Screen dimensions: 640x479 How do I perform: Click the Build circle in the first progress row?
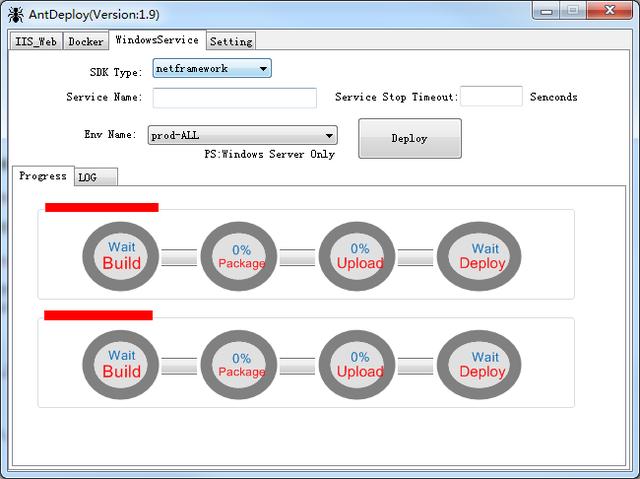pyautogui.click(x=120, y=256)
